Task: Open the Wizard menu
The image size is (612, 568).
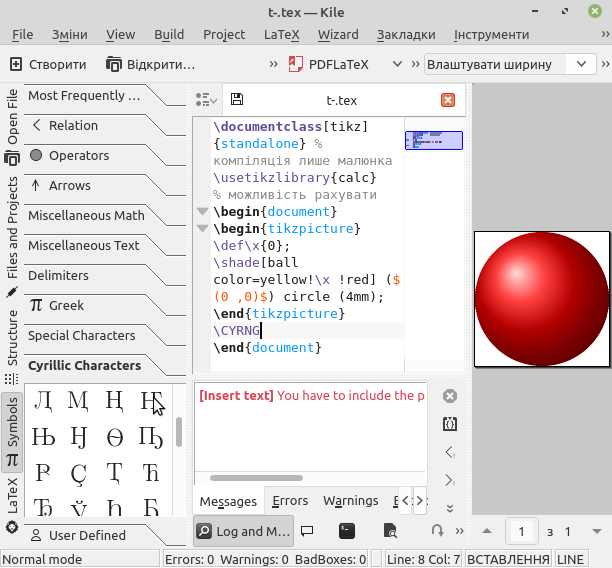Action: (x=338, y=35)
